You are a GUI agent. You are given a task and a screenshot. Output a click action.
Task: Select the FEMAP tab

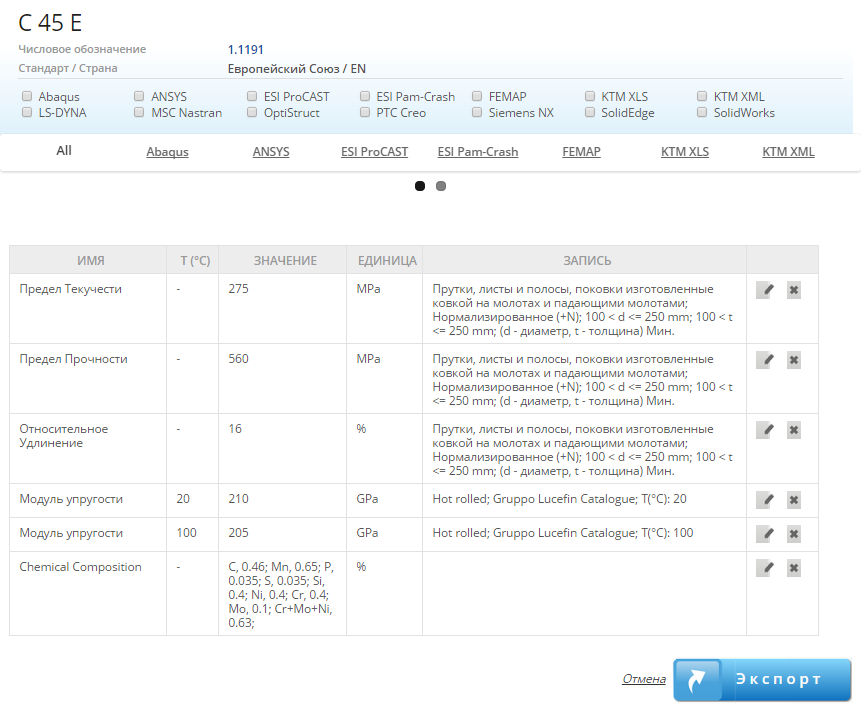coord(582,152)
